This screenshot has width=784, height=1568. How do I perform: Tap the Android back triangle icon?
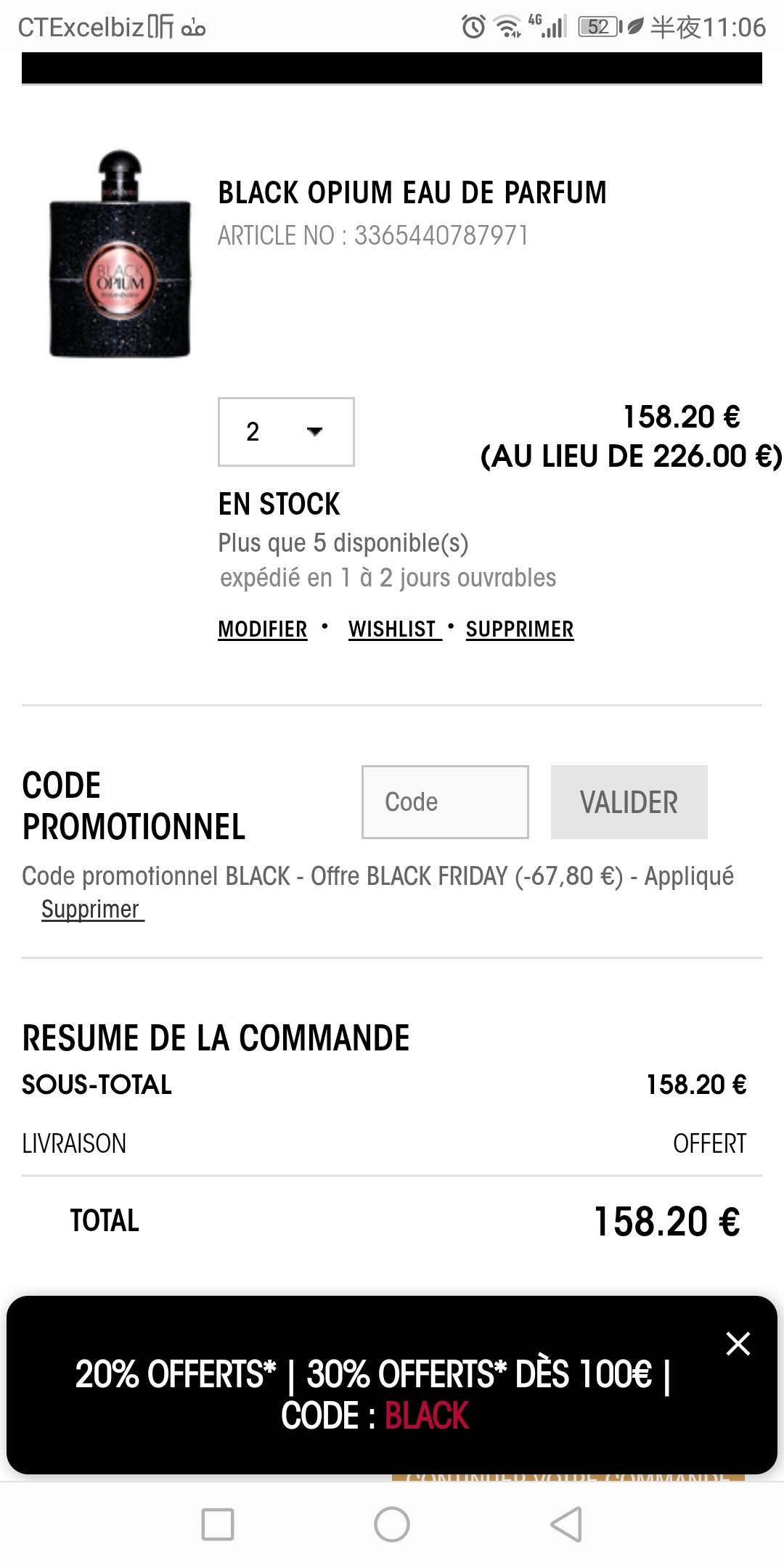click(x=566, y=1524)
